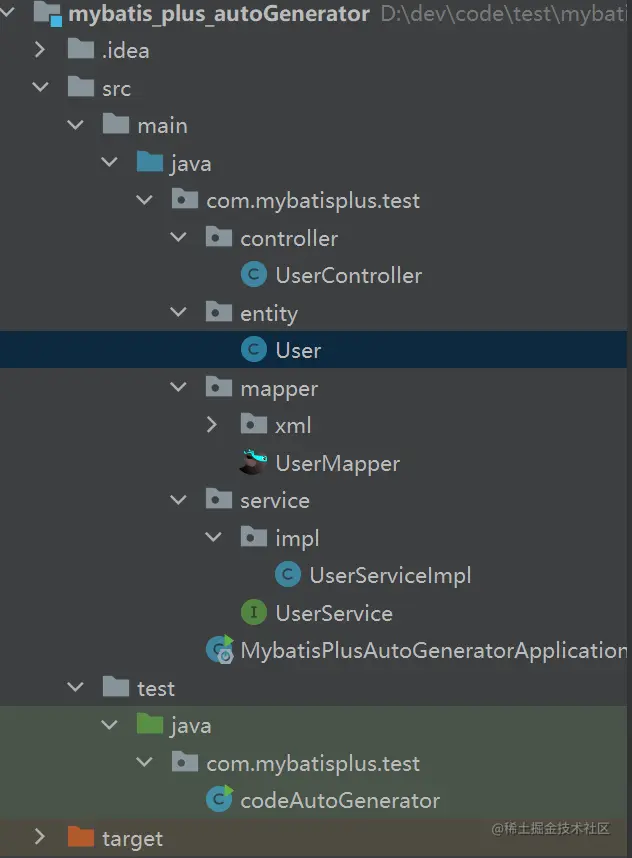Collapse the test folder

[75, 687]
